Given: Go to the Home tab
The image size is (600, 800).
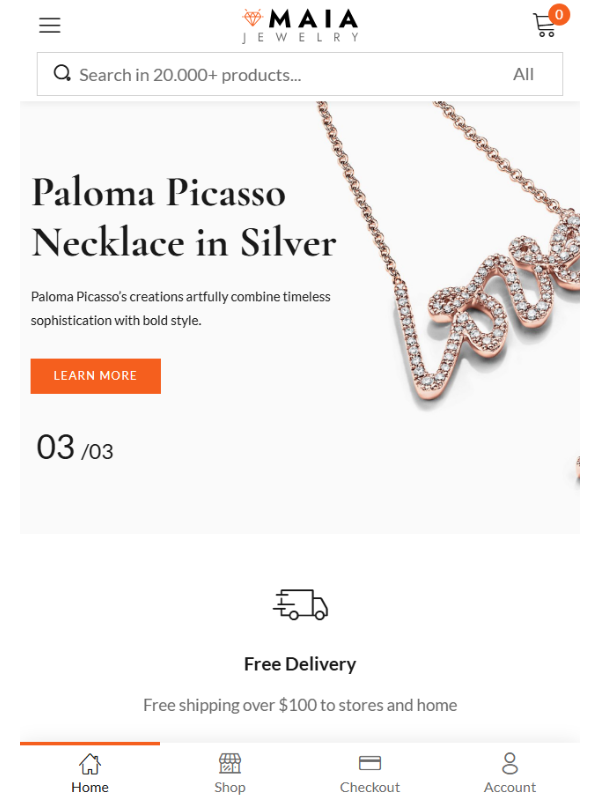Looking at the screenshot, I should (90, 772).
